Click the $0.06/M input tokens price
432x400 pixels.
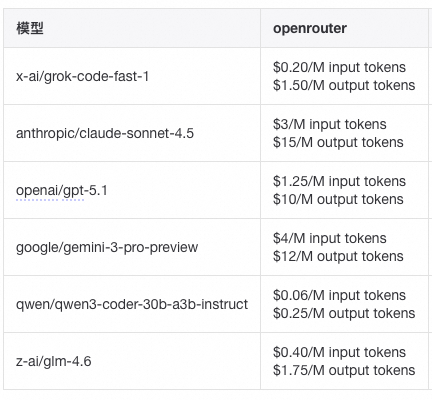[339, 295]
